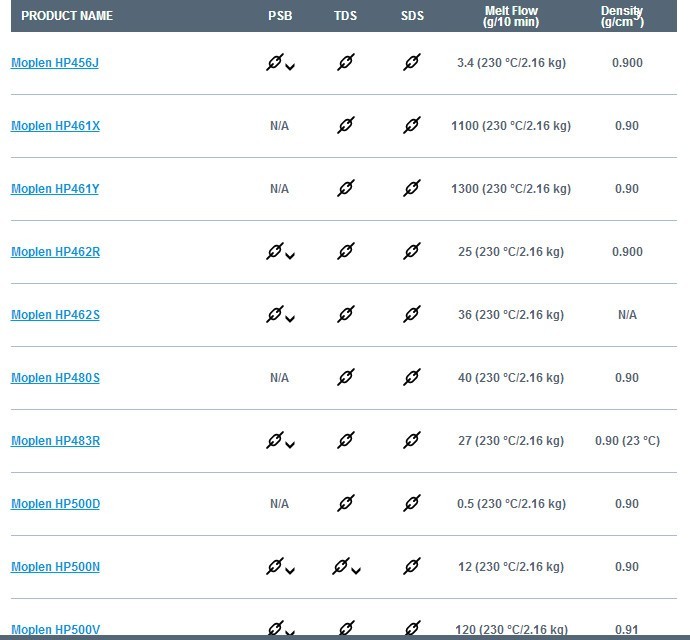Open SDS link icon for Moplen HP462R
The image size is (690, 640).
411,251
